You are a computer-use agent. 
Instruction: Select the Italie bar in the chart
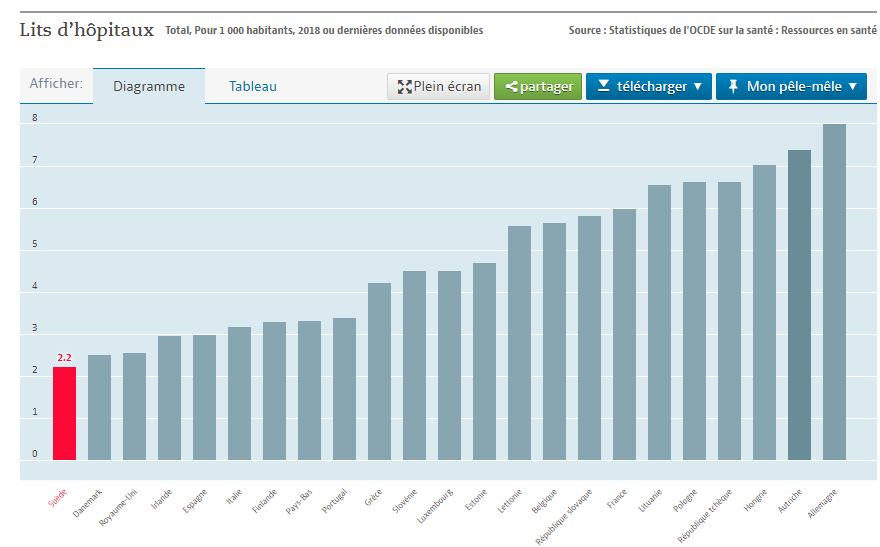click(240, 393)
